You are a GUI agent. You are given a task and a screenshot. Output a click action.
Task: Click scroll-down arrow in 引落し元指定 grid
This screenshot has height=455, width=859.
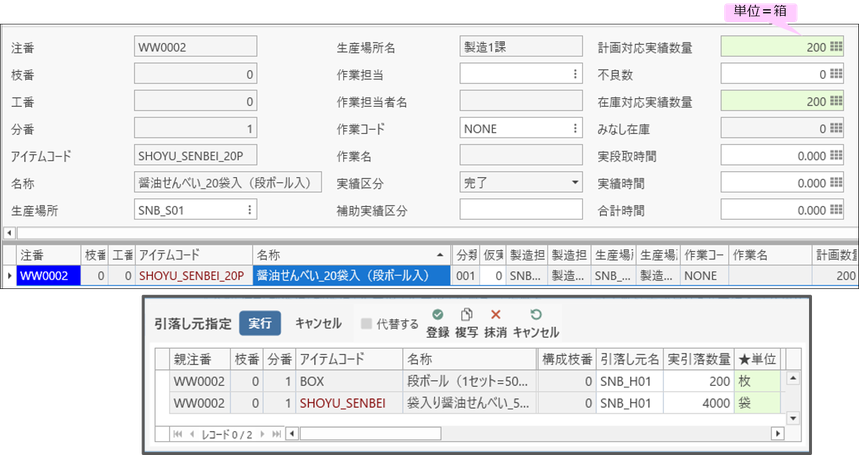793,418
